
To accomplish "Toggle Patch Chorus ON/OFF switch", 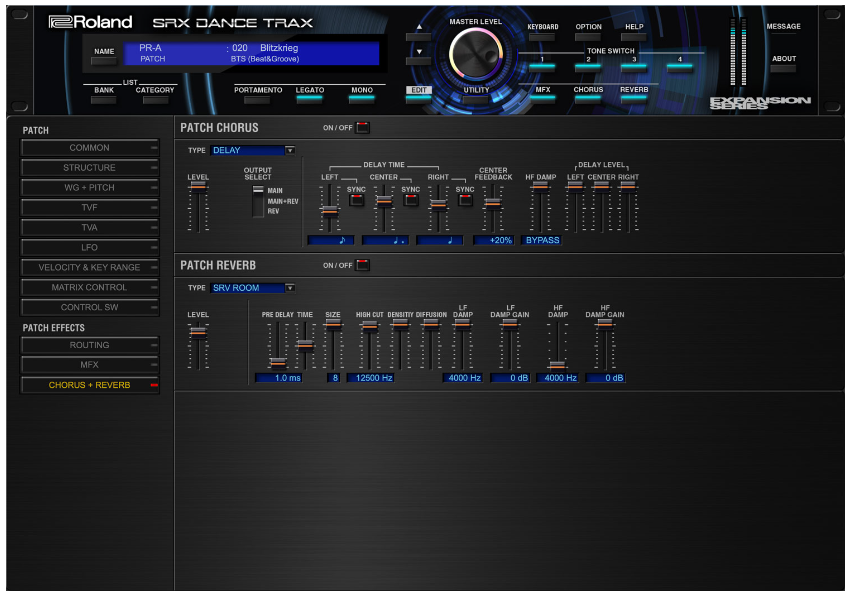I will pyautogui.click(x=363, y=128).
